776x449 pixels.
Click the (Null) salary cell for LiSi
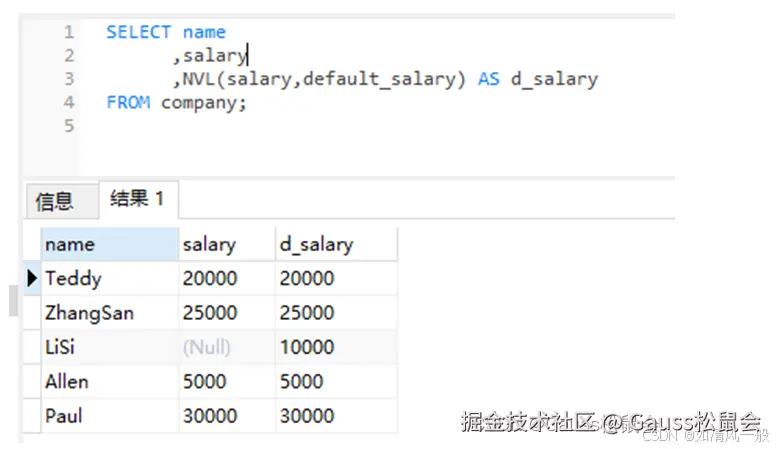pos(227,347)
